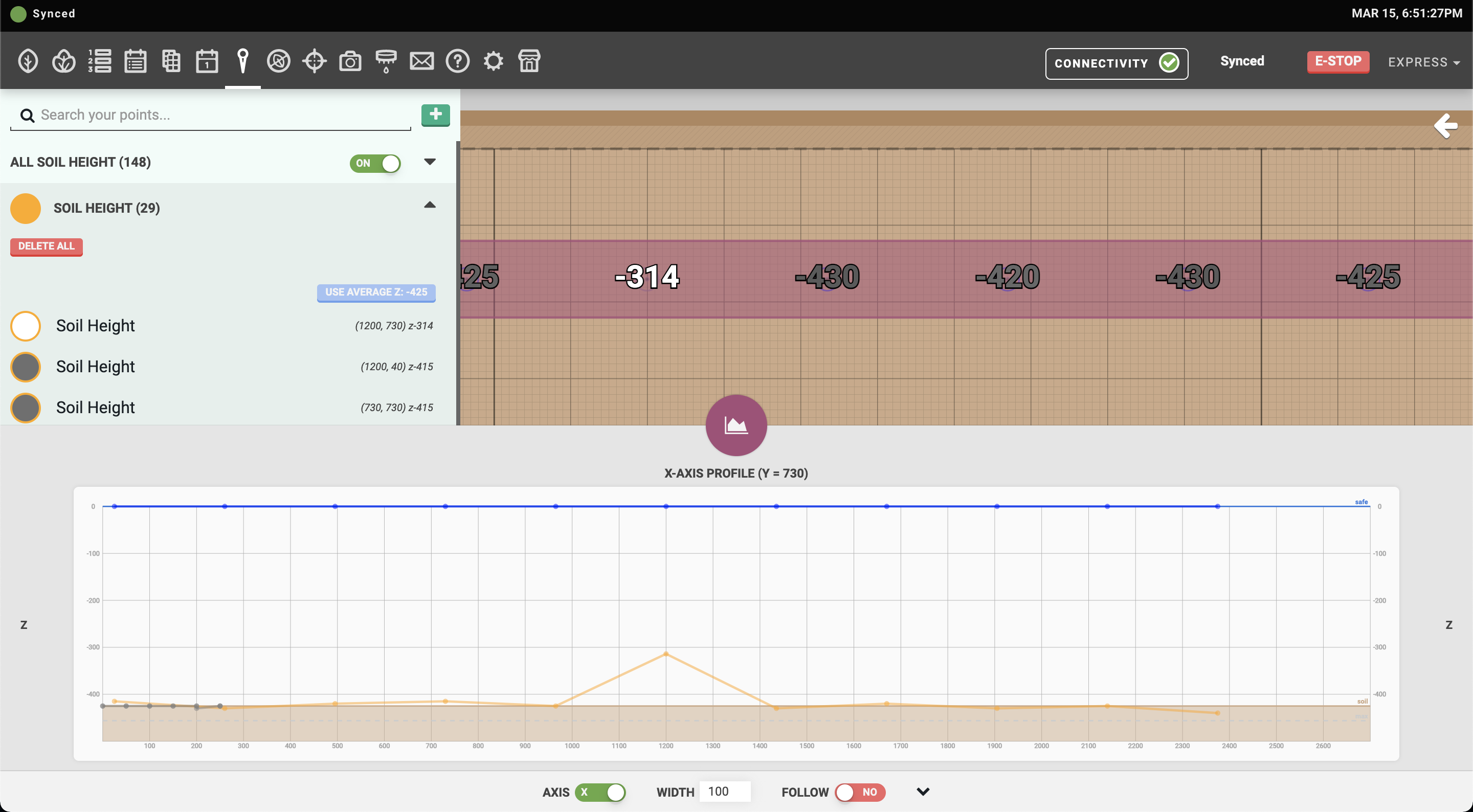This screenshot has height=812, width=1473.
Task: Open the Photos panel camera icon
Action: (350, 61)
